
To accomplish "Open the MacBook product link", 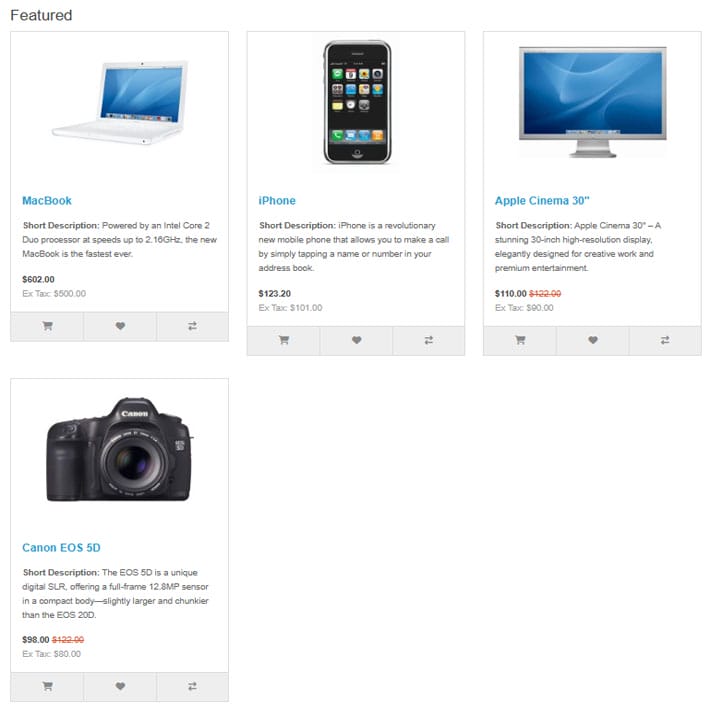I will pos(47,201).
